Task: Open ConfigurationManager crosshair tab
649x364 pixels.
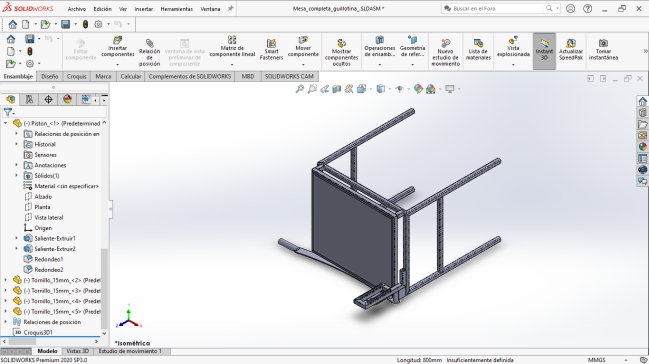Action: tap(48, 99)
